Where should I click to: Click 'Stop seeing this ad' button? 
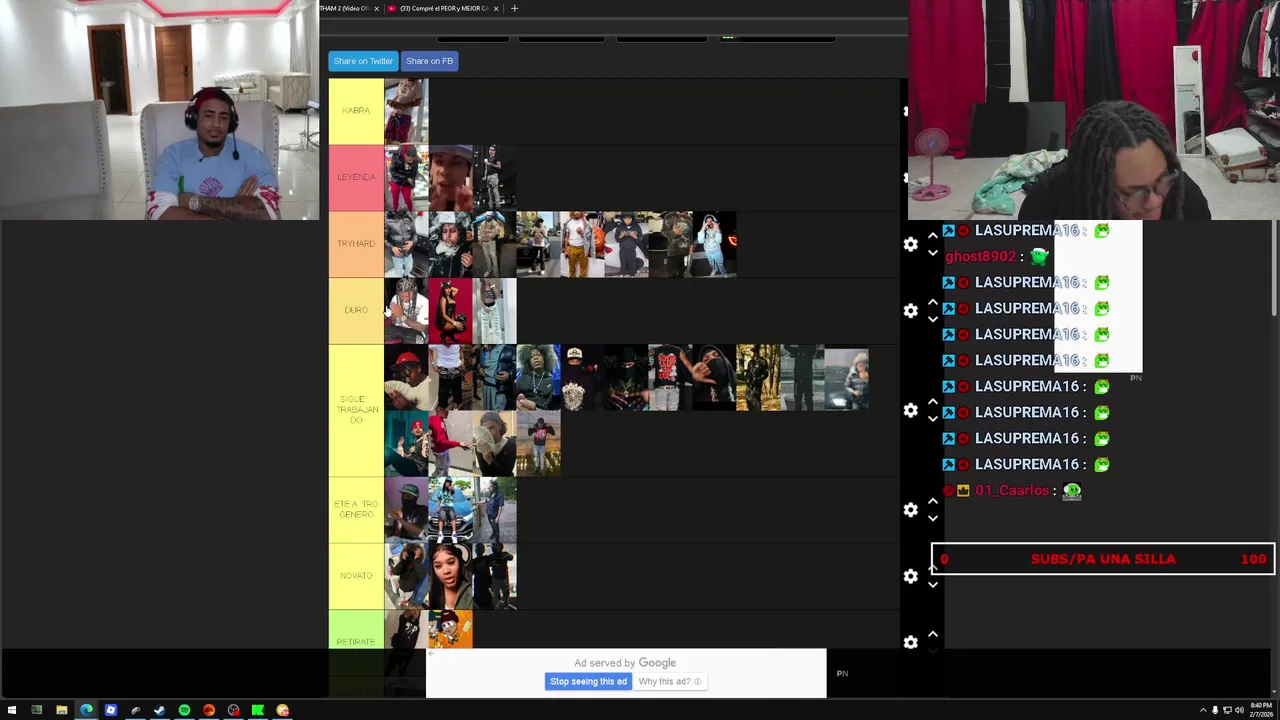588,682
